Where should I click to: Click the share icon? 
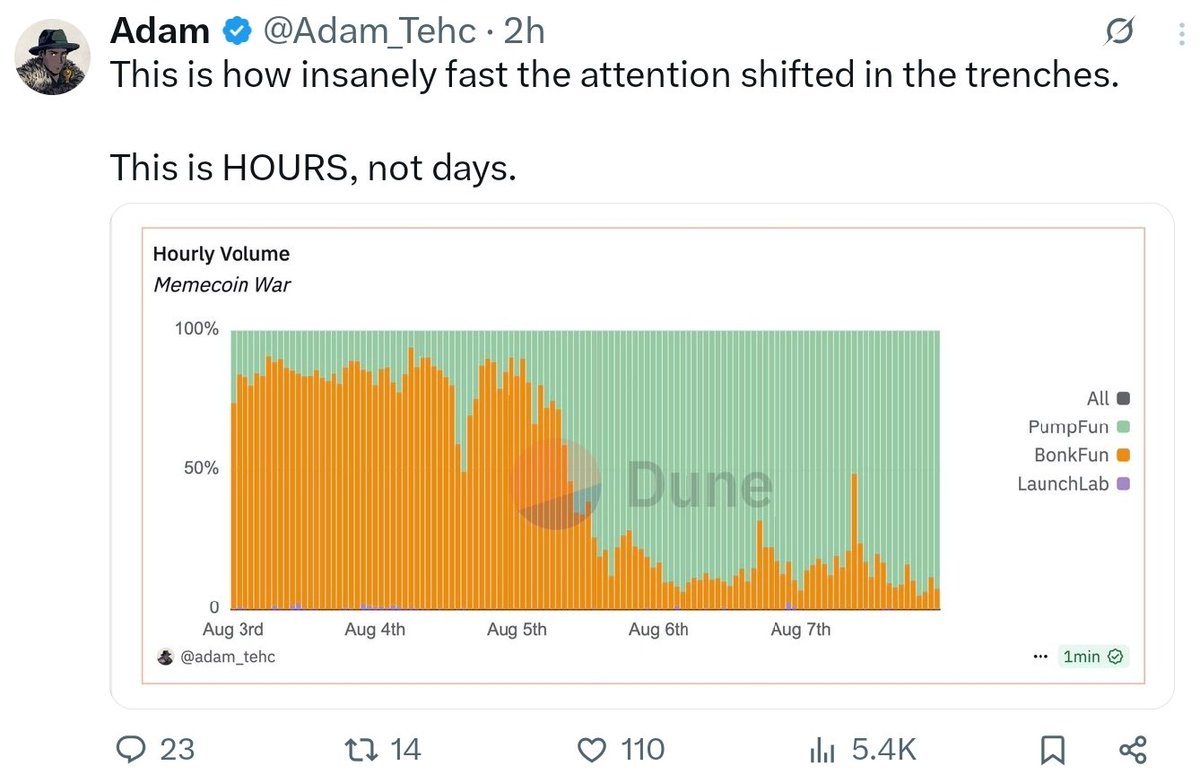click(1132, 749)
